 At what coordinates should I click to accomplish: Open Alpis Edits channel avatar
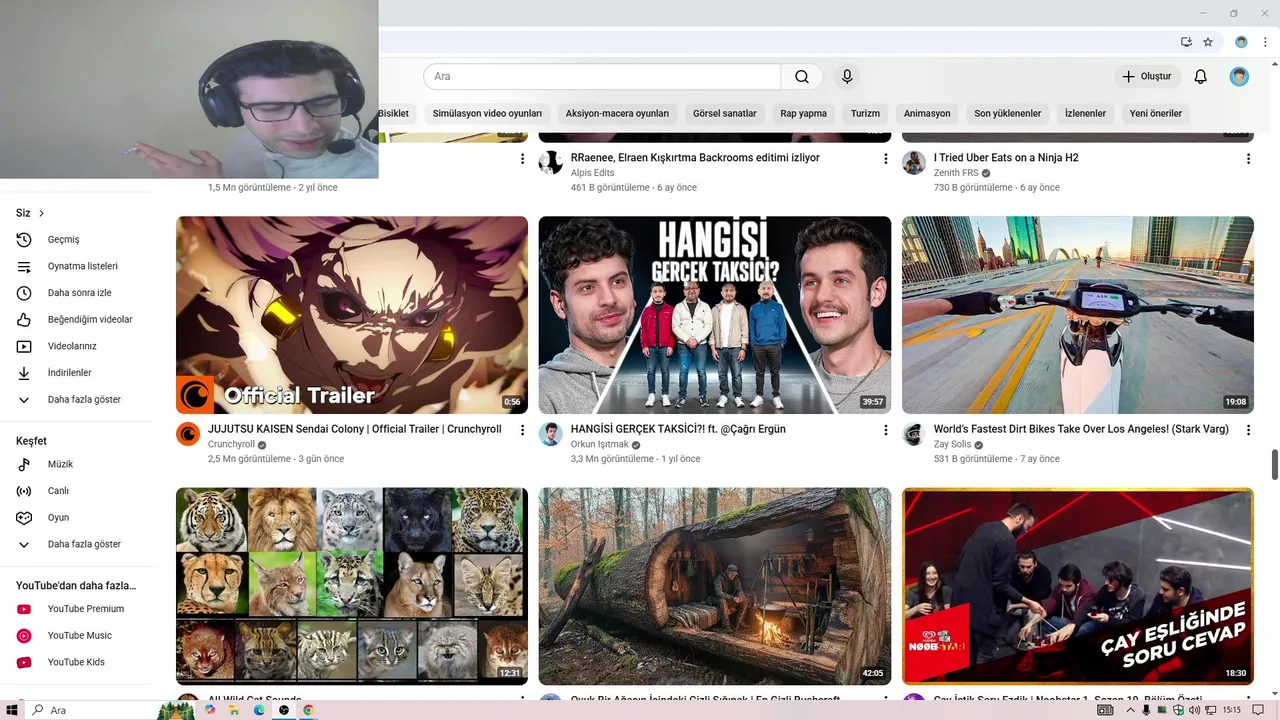(x=551, y=163)
